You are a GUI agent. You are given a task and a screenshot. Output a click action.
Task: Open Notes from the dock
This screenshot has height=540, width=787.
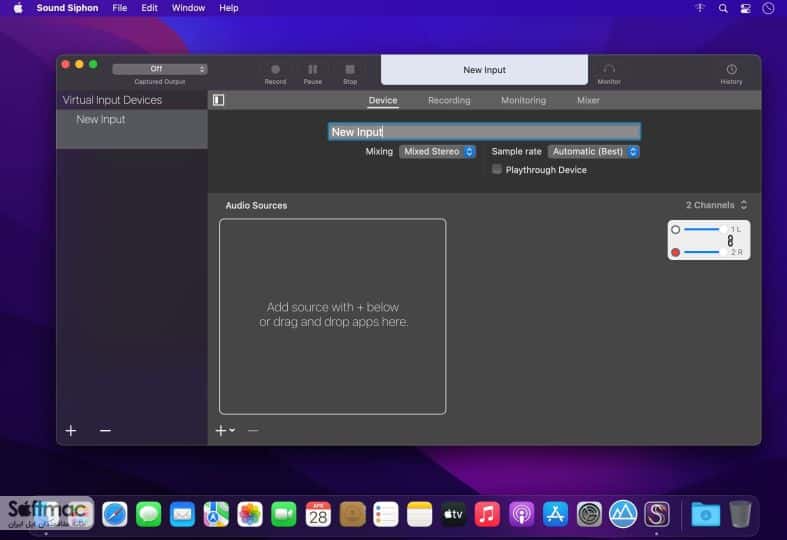pos(420,514)
